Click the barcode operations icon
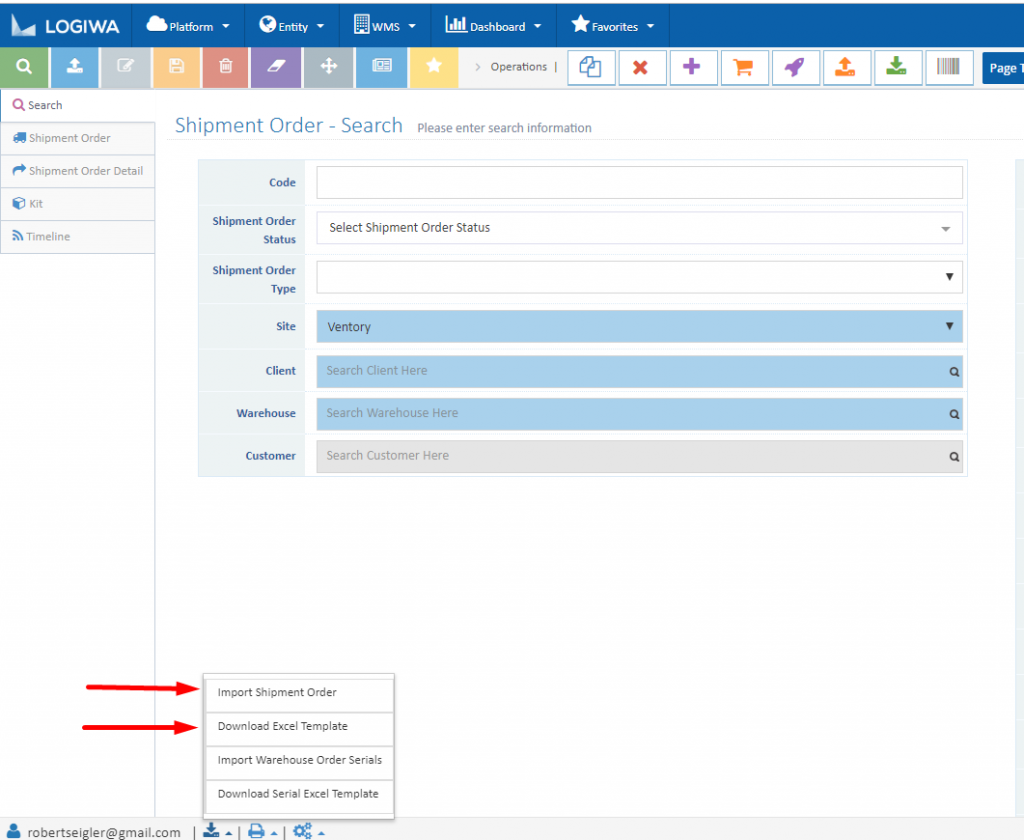1024x840 pixels. (948, 68)
